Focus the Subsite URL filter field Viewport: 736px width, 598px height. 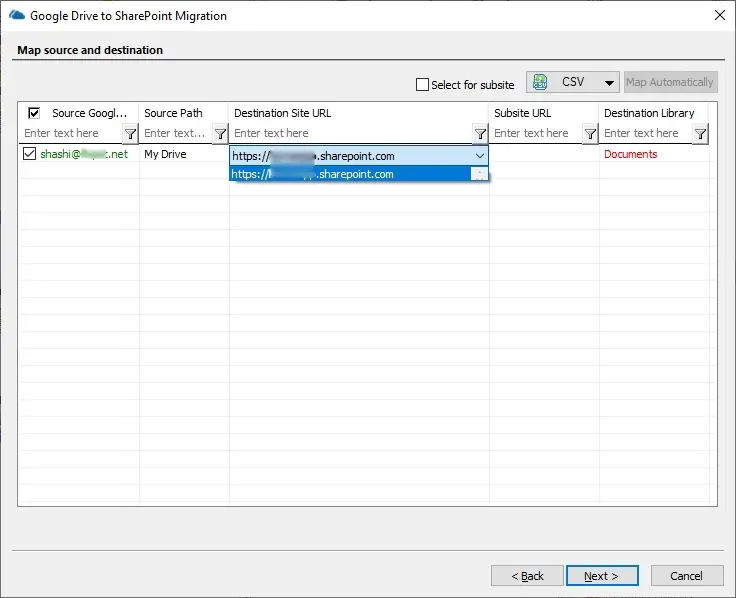(537, 133)
